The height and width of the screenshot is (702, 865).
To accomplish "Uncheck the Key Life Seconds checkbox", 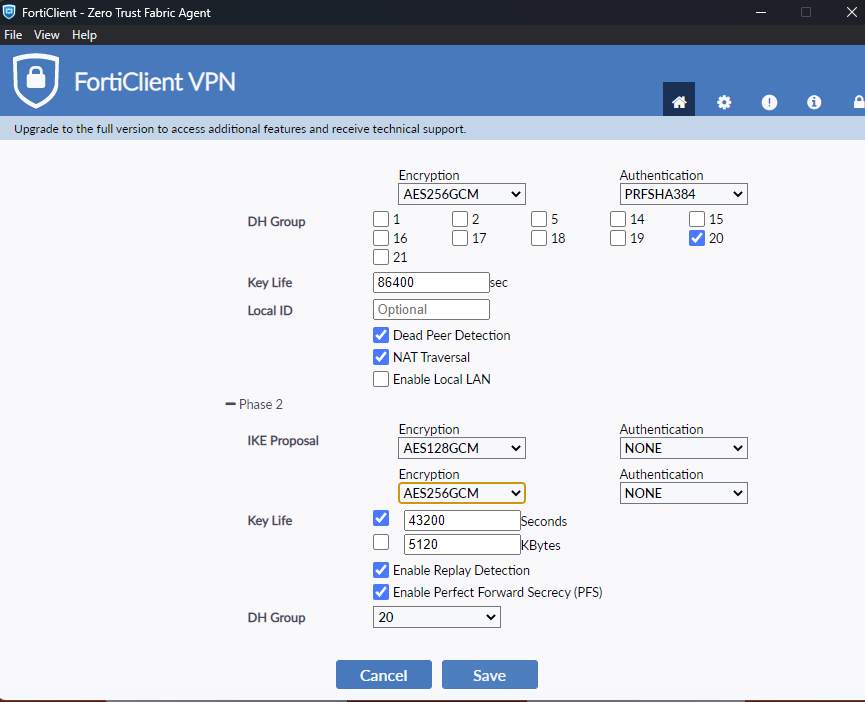I will click(381, 518).
